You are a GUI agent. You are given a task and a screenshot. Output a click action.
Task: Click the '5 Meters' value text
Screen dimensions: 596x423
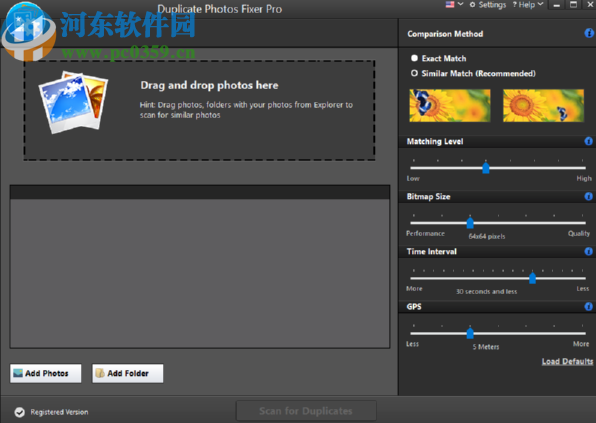tap(486, 347)
